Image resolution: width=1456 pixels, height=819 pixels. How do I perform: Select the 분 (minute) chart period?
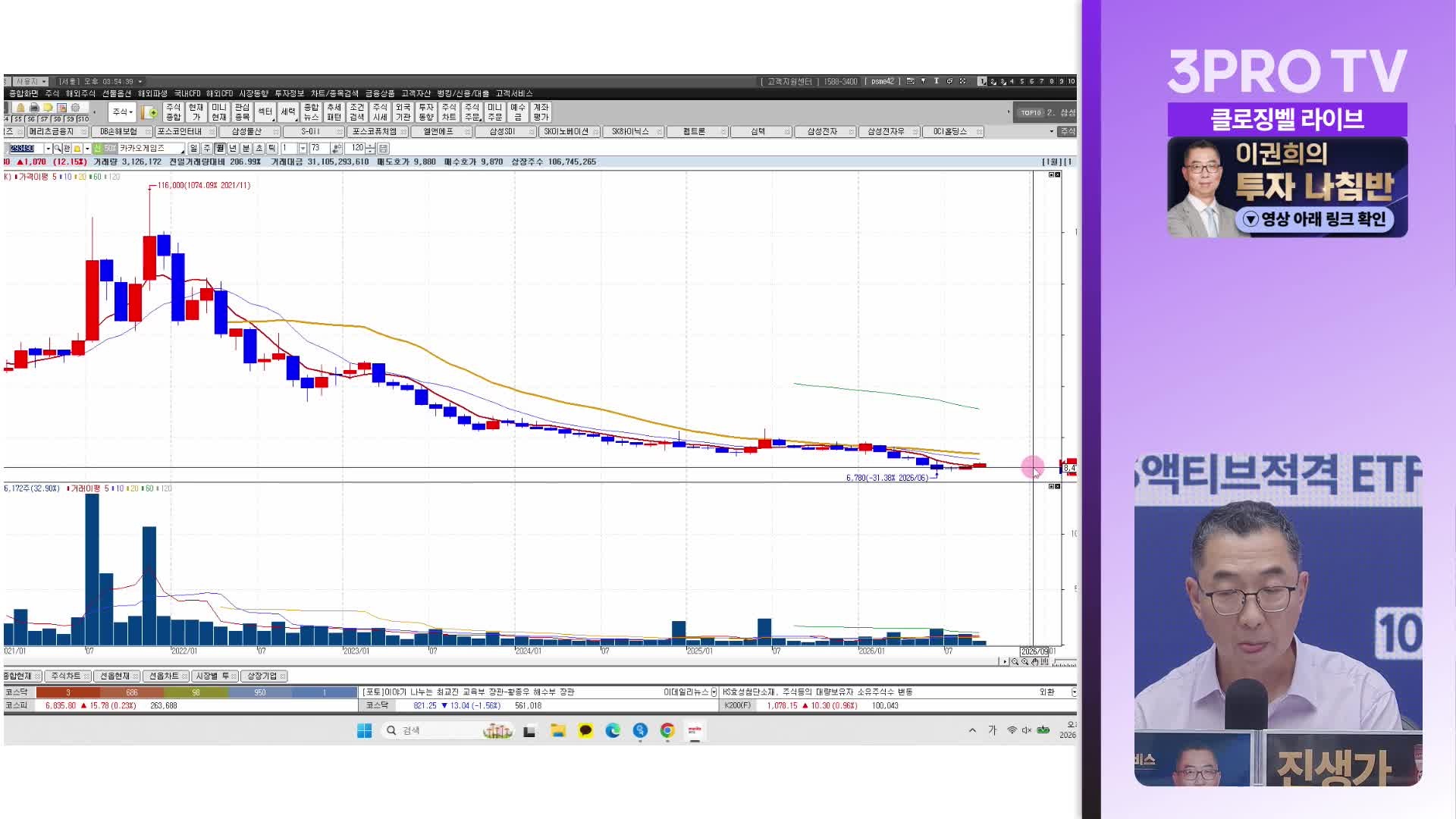pos(246,148)
